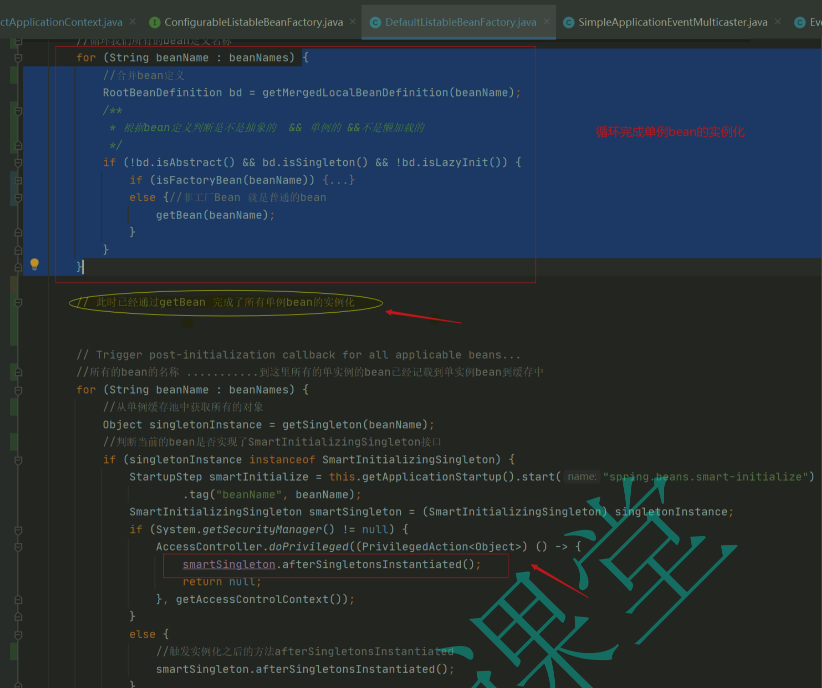
Task: Expand folded isFactoryBean block using gutter plus marker
Action: coord(18,180)
